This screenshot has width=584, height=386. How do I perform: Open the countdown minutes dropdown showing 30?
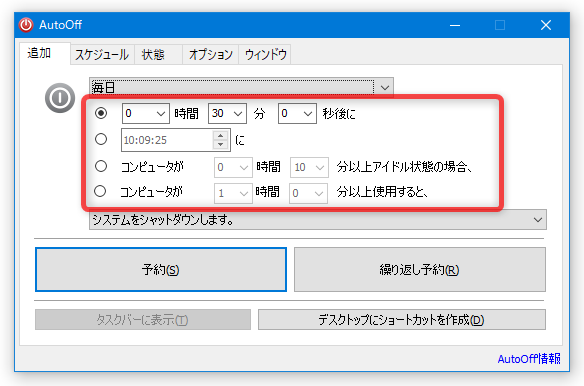(227, 113)
